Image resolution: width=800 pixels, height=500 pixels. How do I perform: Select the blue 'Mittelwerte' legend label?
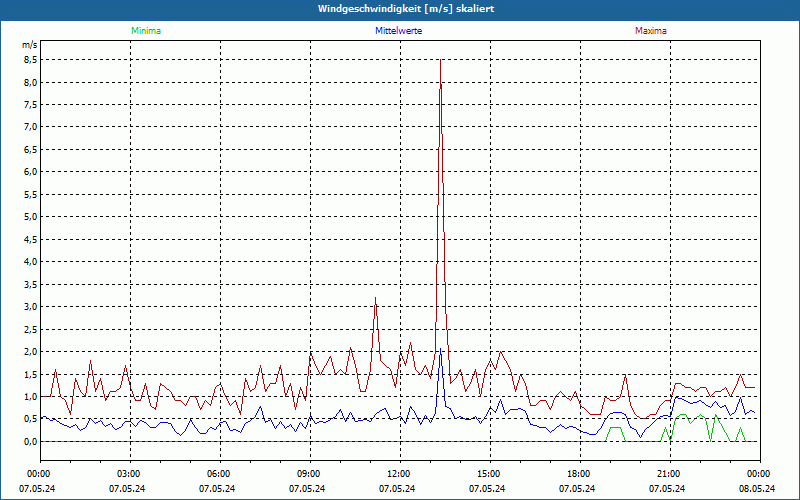click(398, 31)
